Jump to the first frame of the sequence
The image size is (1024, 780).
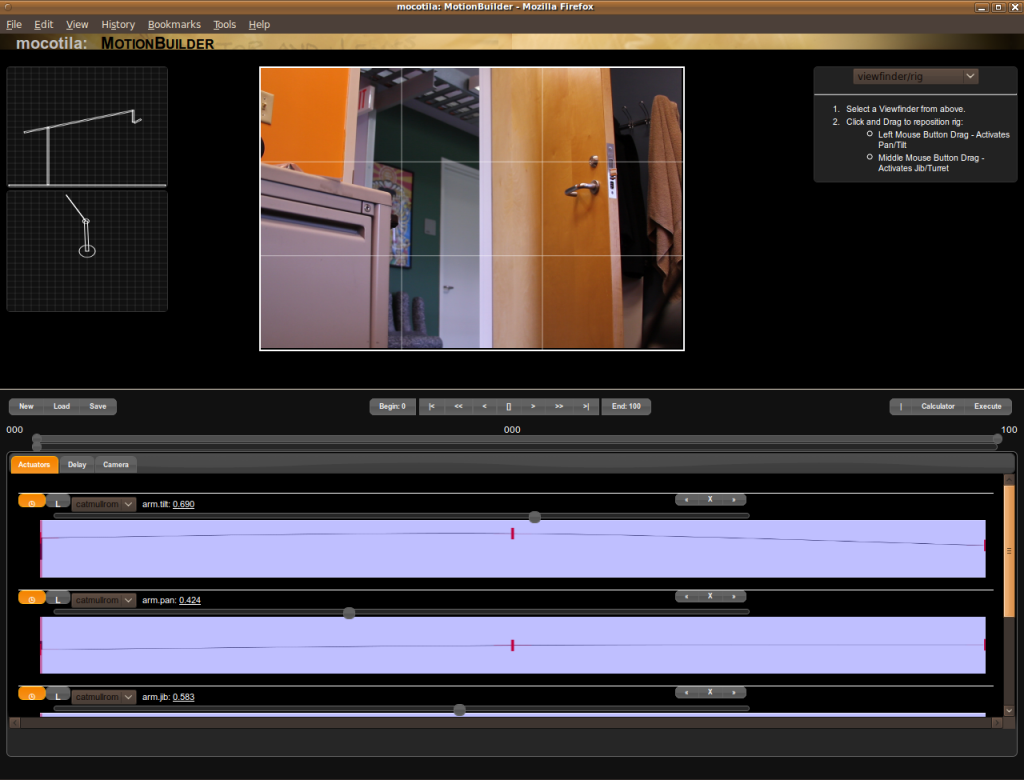click(x=432, y=406)
